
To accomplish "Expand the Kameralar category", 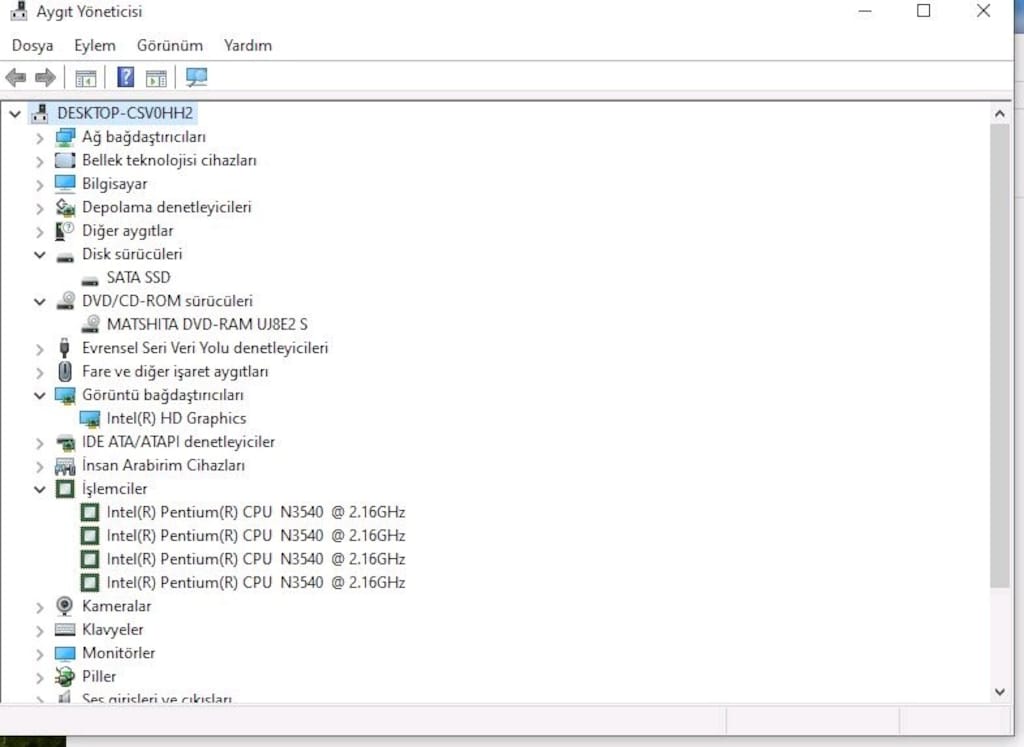I will pyautogui.click(x=40, y=607).
